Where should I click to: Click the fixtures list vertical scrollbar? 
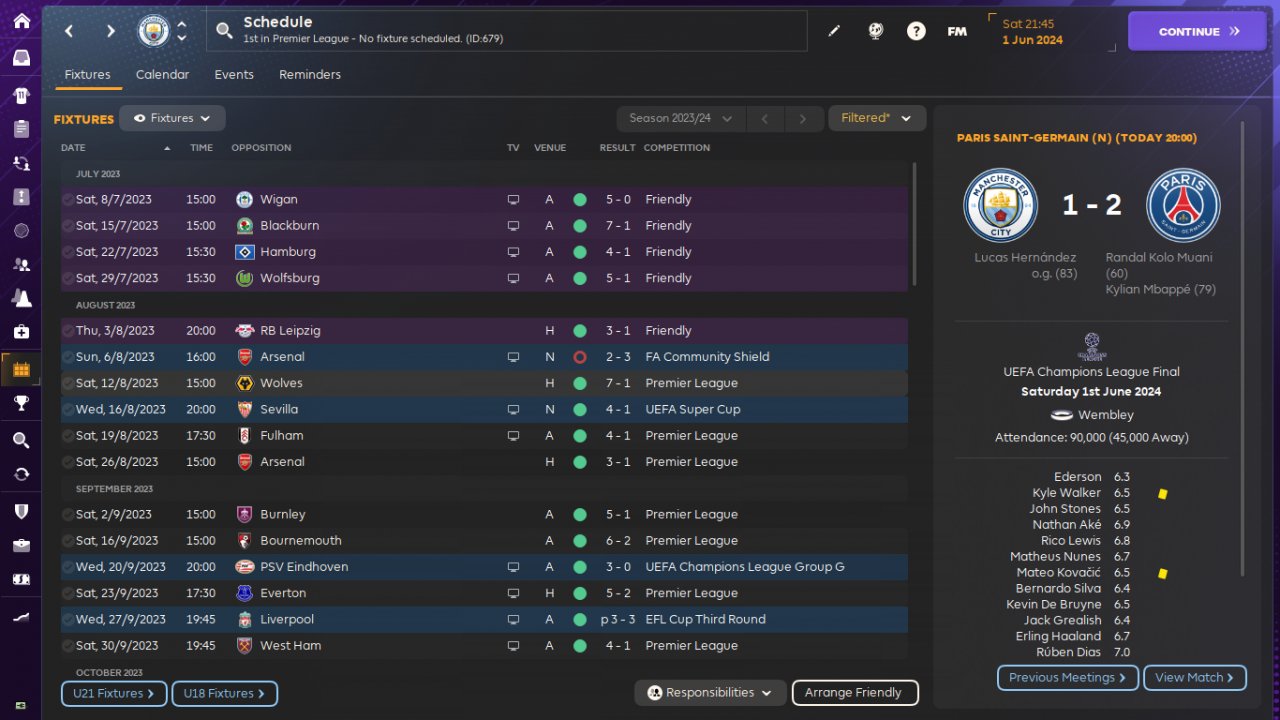tap(914, 225)
